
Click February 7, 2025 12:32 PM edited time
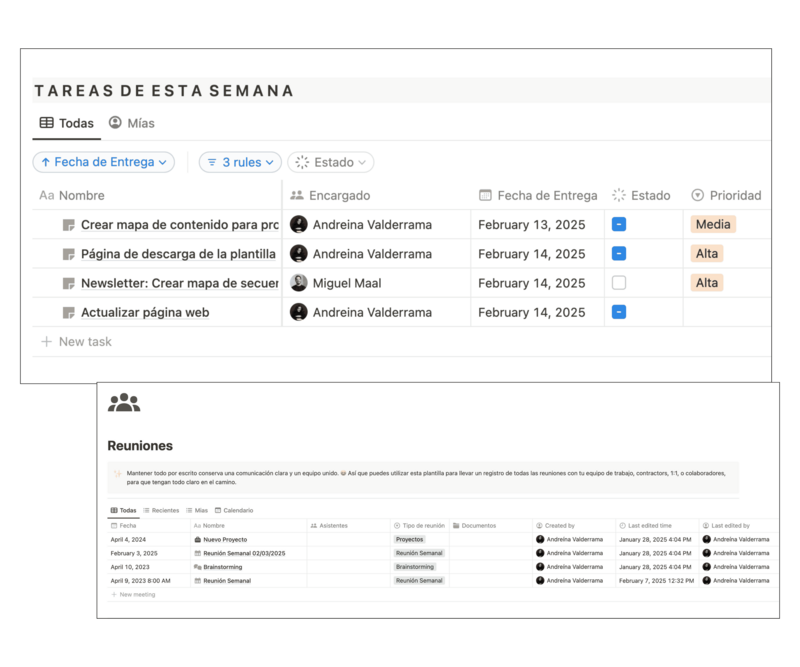657,581
